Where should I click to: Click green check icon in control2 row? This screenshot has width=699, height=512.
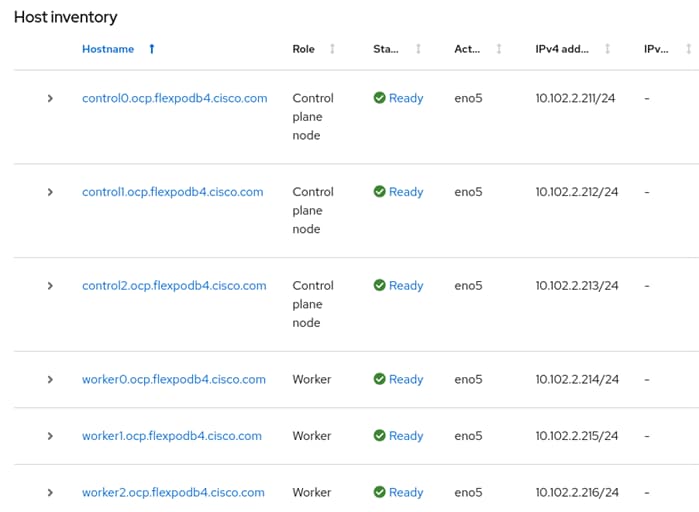click(x=379, y=285)
